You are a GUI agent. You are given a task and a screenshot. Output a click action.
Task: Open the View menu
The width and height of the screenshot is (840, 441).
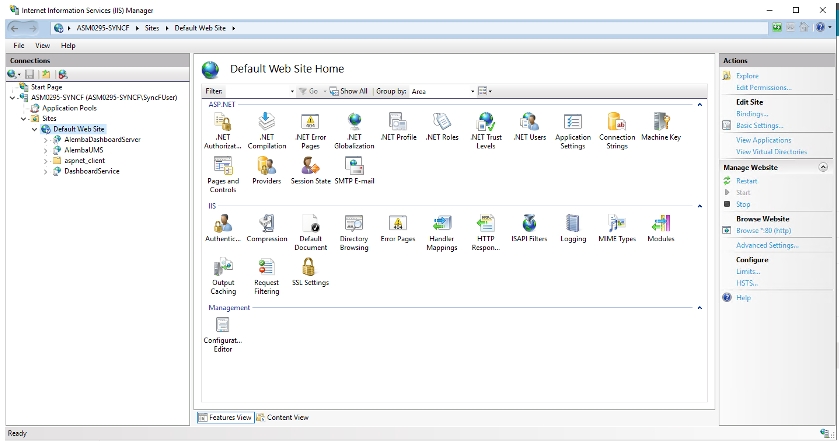(43, 45)
